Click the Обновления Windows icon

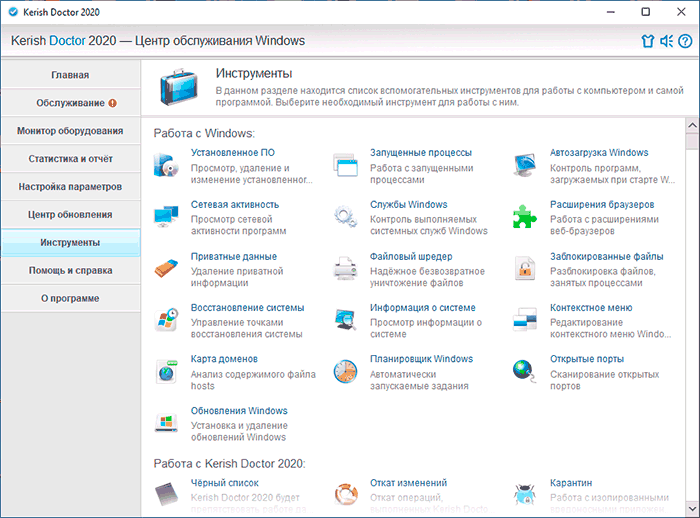167,423
